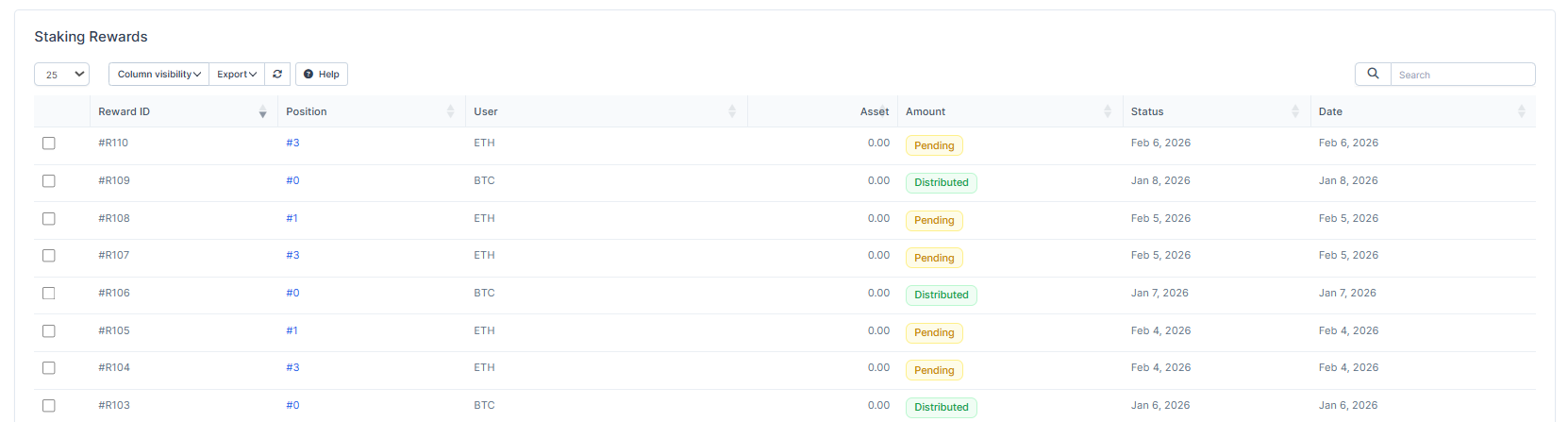Click the Distributed badge in row #R106
This screenshot has width=1568, height=422.
tap(941, 295)
